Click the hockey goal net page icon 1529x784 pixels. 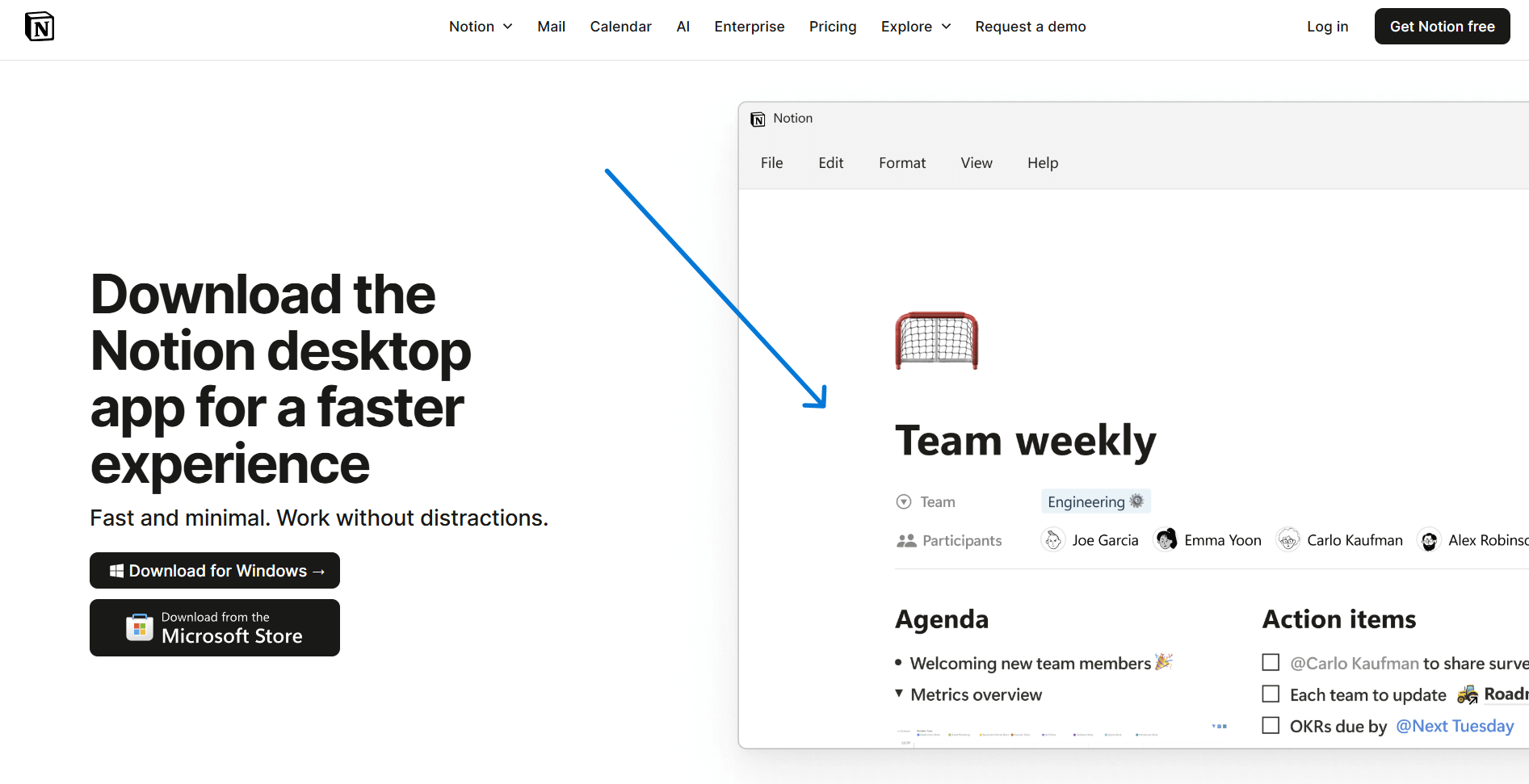(x=936, y=341)
